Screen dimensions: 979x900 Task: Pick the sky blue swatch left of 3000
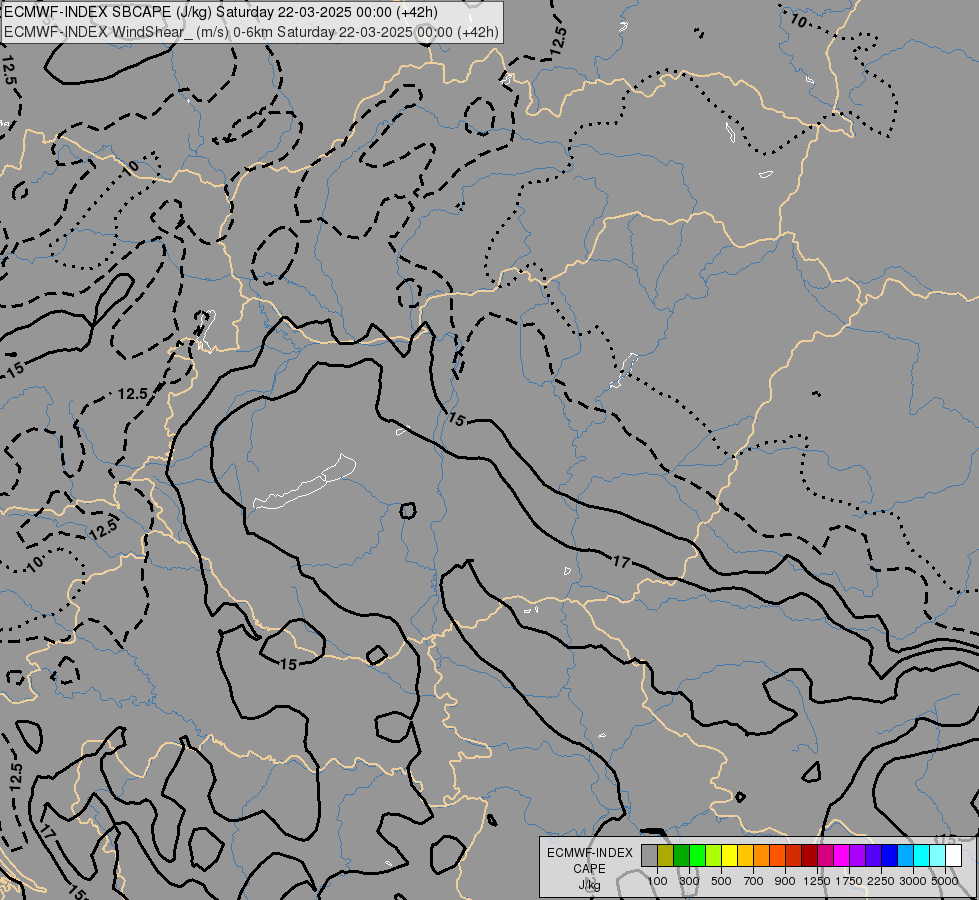(x=906, y=856)
